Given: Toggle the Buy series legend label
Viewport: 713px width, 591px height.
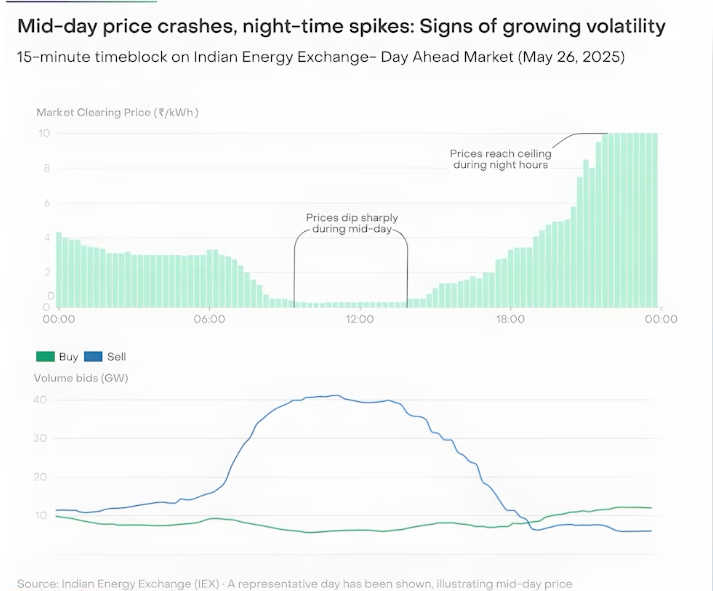Looking at the screenshot, I should coord(68,356).
